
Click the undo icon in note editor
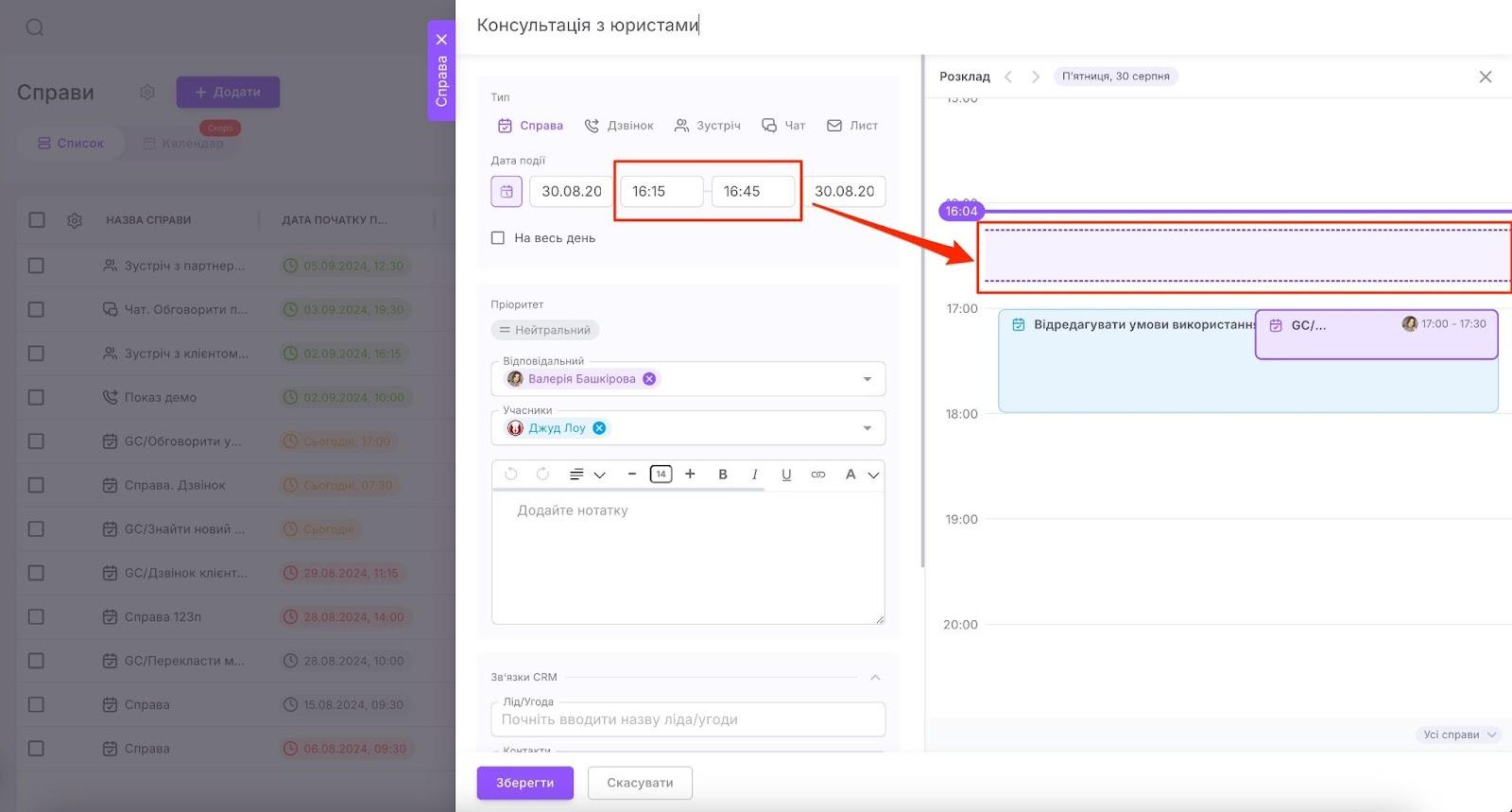[x=511, y=475]
